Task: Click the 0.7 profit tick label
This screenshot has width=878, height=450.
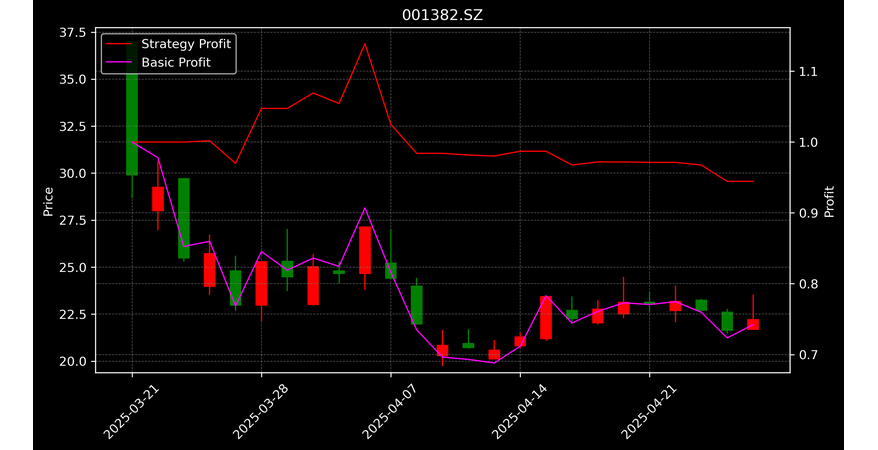Action: 808,355
